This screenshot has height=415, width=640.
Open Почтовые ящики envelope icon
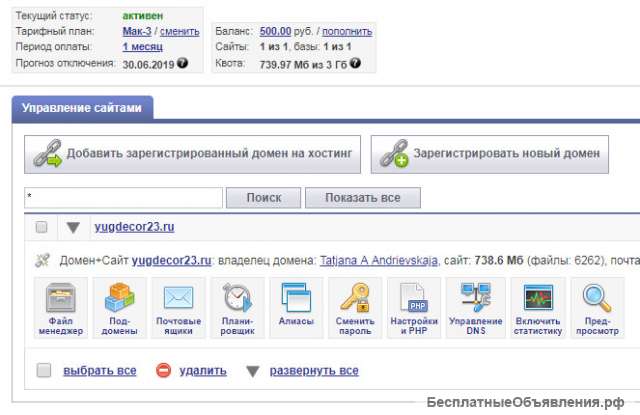click(x=178, y=308)
